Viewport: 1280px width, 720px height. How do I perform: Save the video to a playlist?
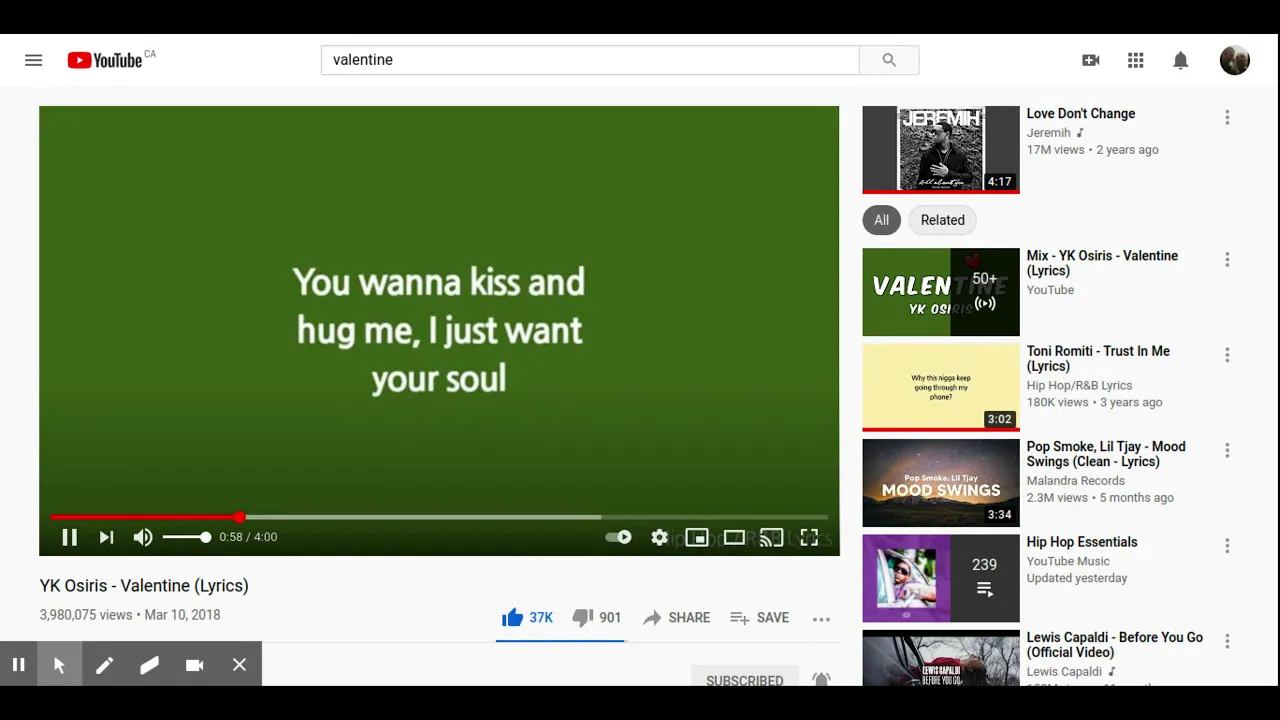click(759, 618)
